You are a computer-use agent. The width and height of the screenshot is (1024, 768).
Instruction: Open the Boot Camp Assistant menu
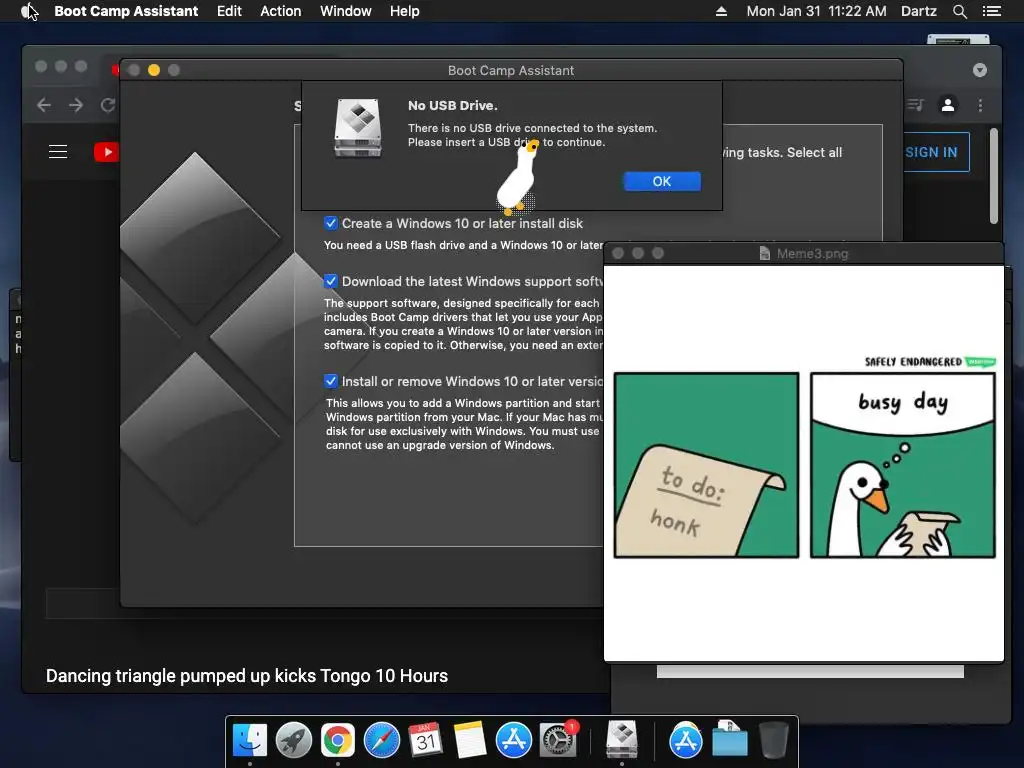126,11
